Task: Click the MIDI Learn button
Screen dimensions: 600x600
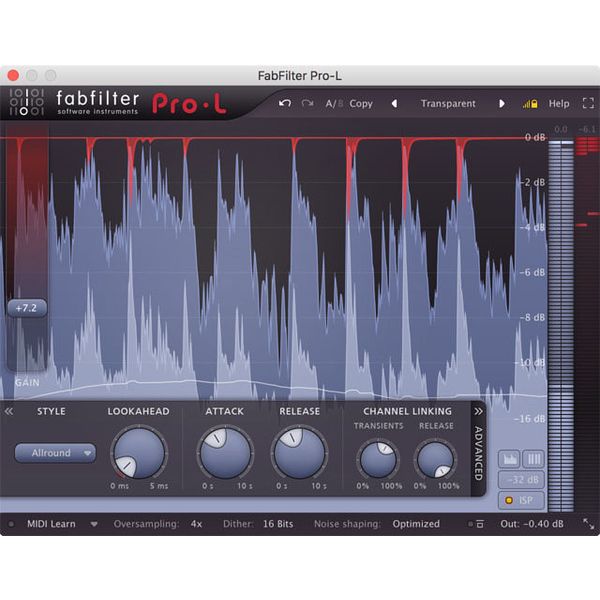Action: (51, 524)
